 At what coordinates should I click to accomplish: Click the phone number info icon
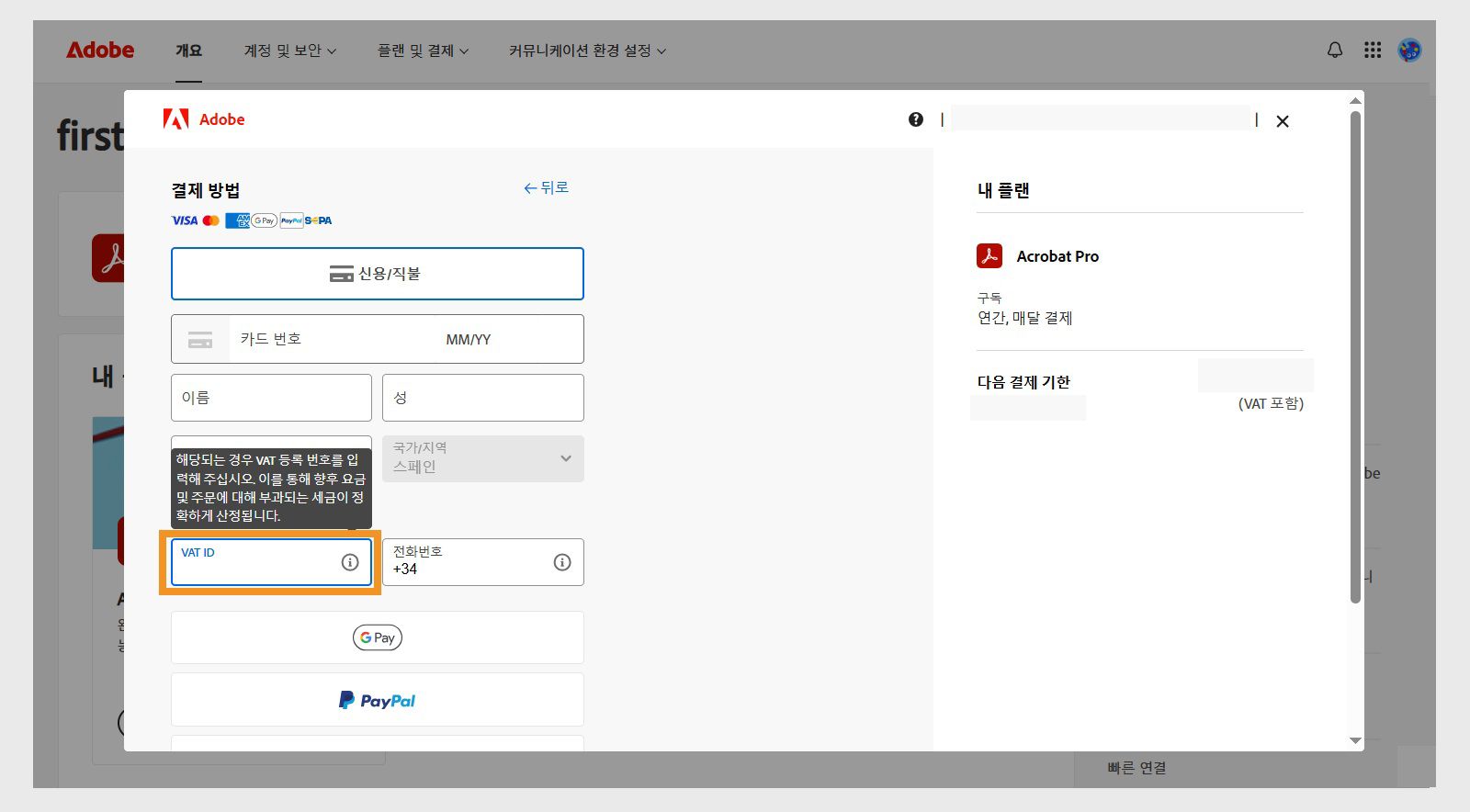(x=562, y=562)
